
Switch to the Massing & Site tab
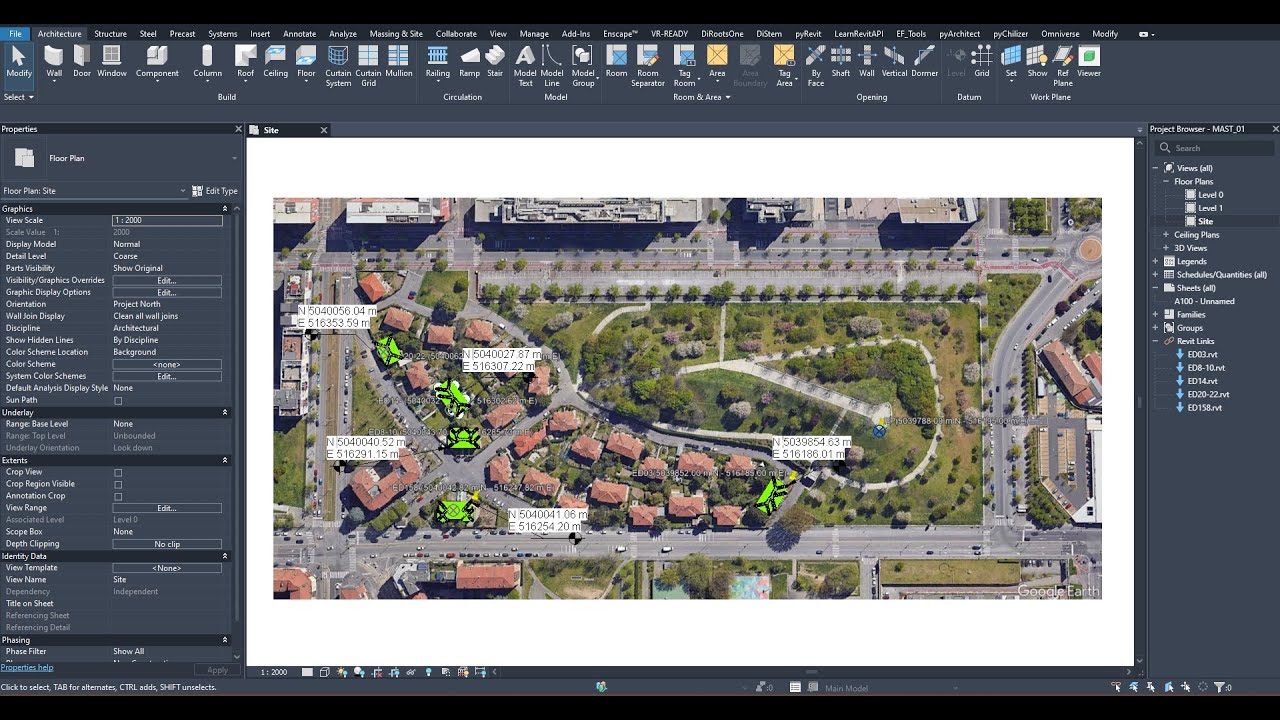[x=396, y=34]
